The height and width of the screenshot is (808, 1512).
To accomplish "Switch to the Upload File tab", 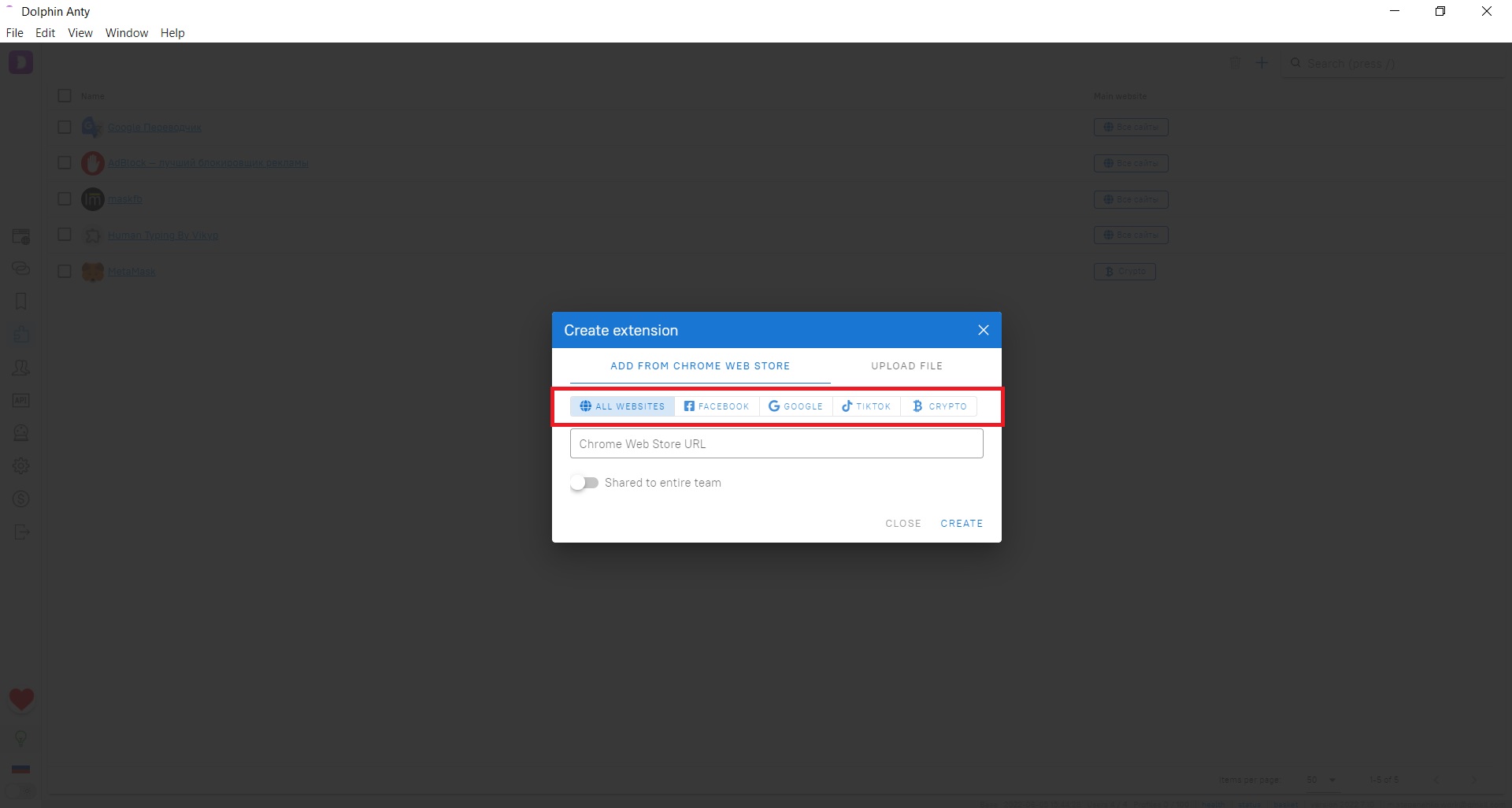I will (906, 365).
